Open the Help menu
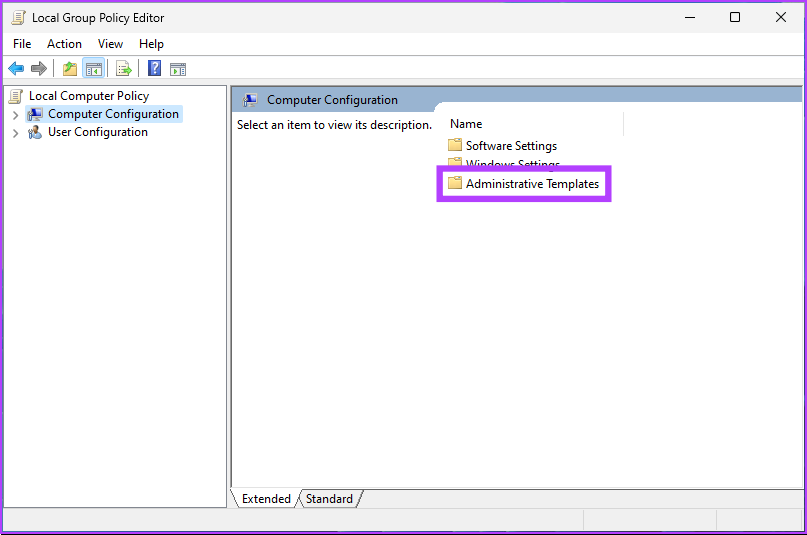The width and height of the screenshot is (807, 535). pos(151,44)
